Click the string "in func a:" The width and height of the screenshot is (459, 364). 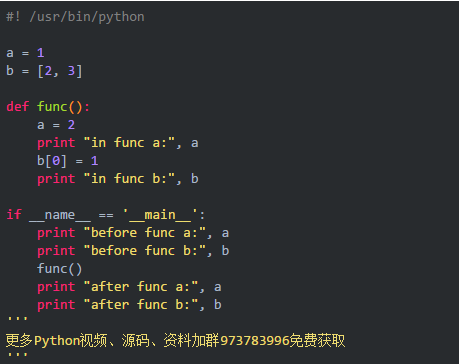(x=129, y=143)
